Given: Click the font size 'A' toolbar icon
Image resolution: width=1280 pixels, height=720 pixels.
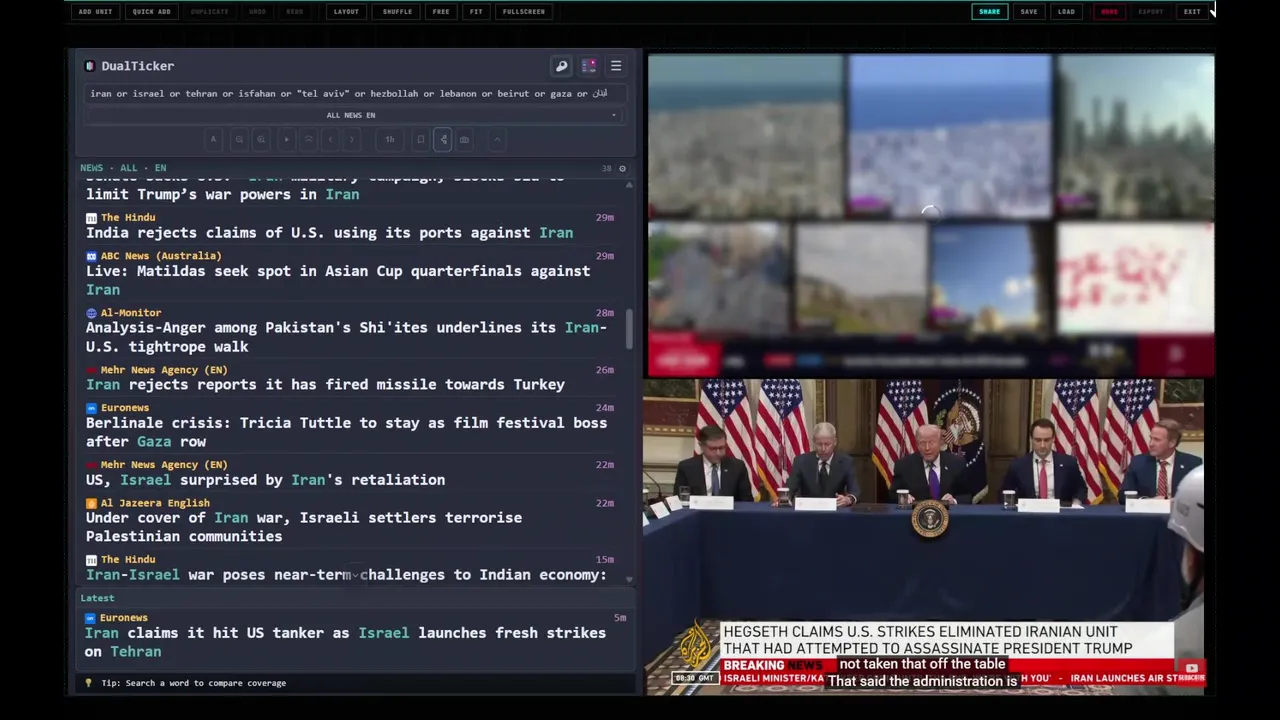Looking at the screenshot, I should pyautogui.click(x=213, y=139).
